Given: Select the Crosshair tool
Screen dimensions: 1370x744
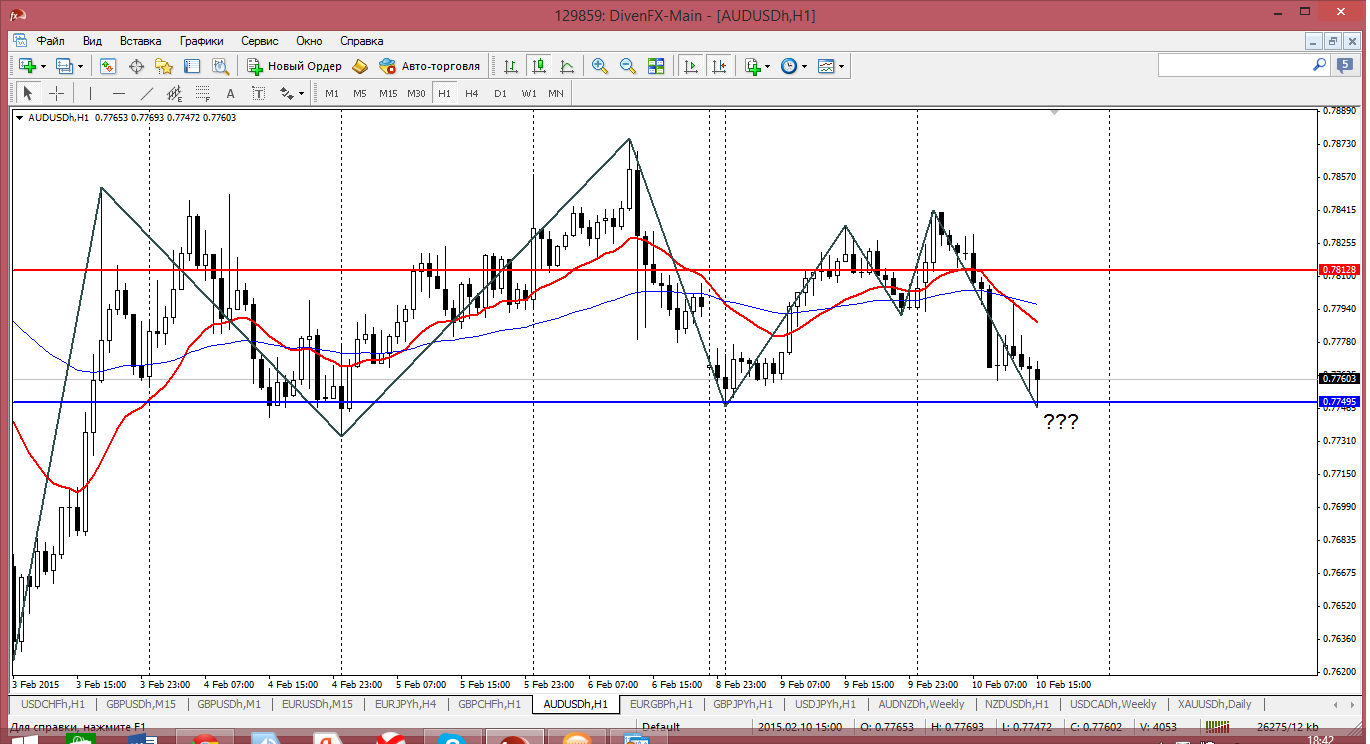Looking at the screenshot, I should point(56,93).
